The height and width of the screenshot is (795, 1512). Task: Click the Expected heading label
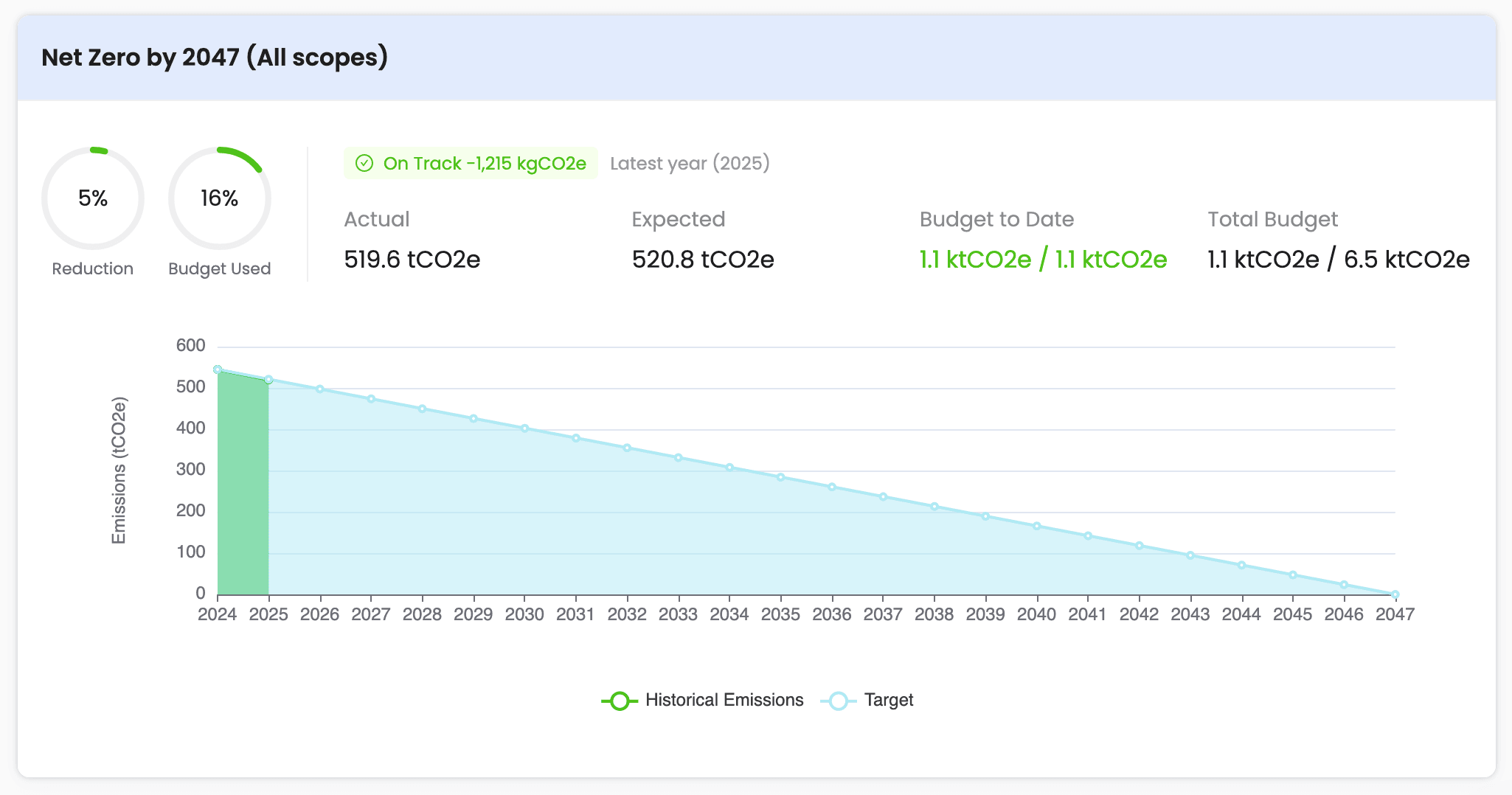tap(679, 219)
